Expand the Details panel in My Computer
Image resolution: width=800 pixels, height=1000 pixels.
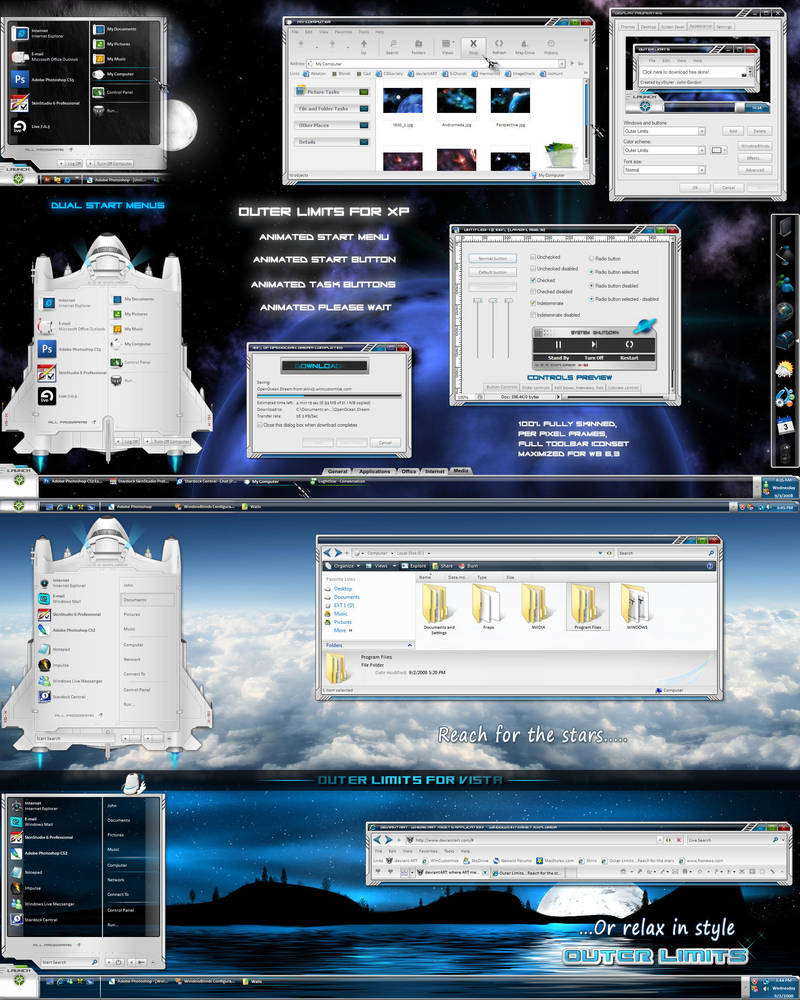click(x=364, y=142)
